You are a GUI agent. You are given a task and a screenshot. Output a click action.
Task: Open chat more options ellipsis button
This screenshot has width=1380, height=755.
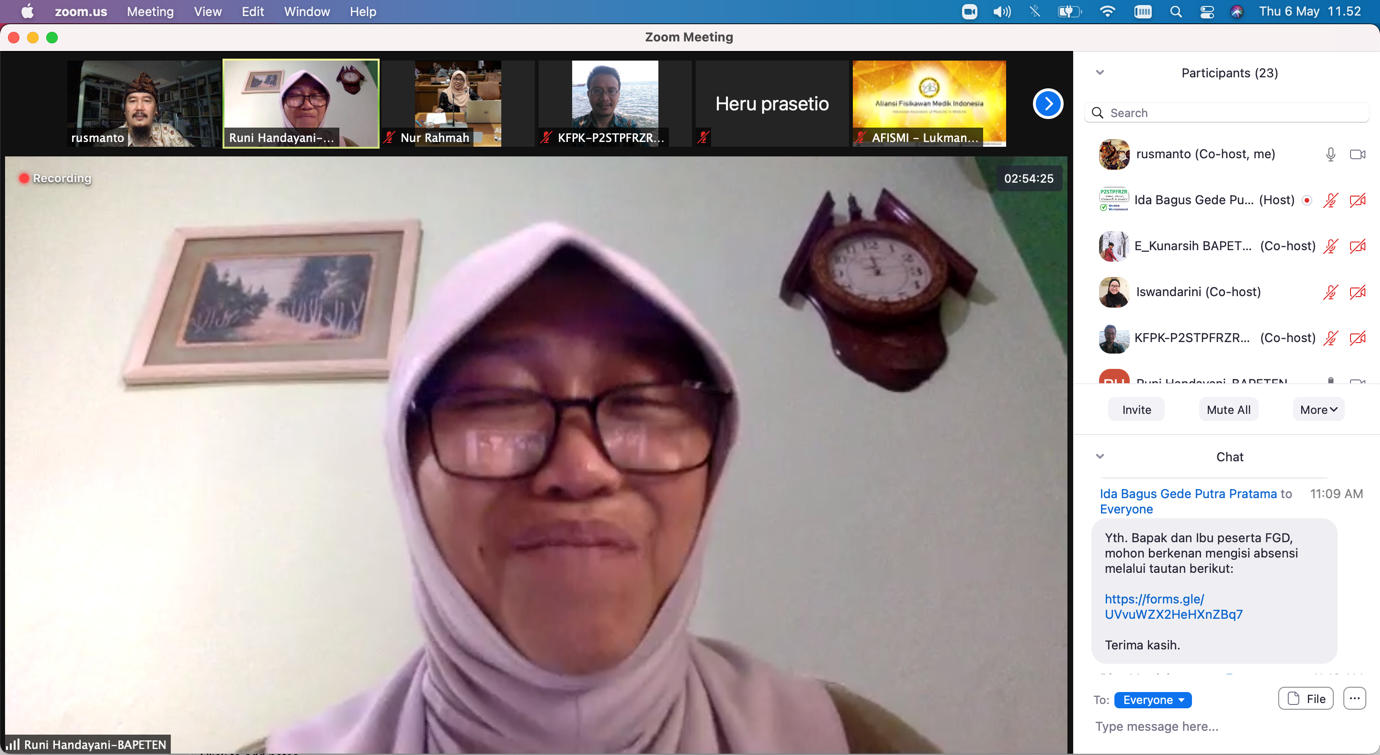(1354, 699)
